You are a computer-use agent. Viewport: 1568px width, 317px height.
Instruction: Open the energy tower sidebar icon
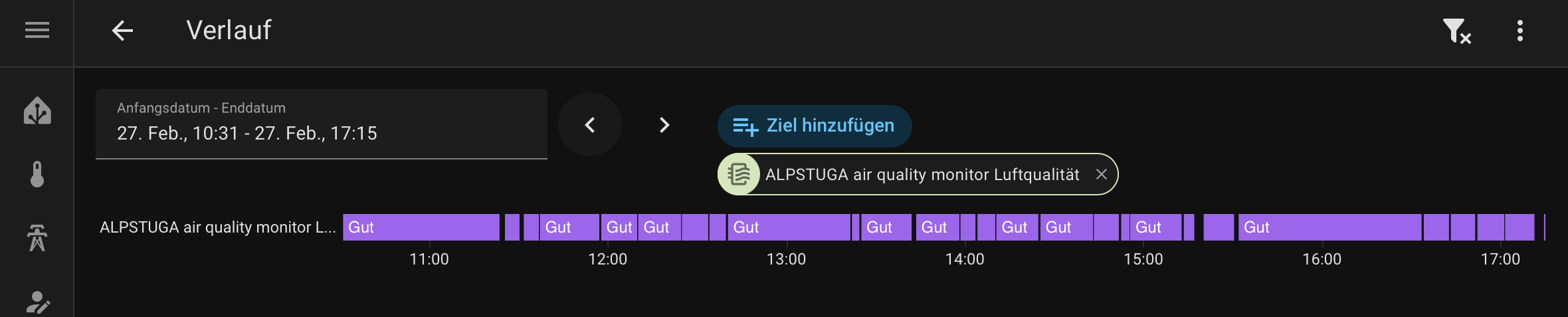tap(37, 238)
